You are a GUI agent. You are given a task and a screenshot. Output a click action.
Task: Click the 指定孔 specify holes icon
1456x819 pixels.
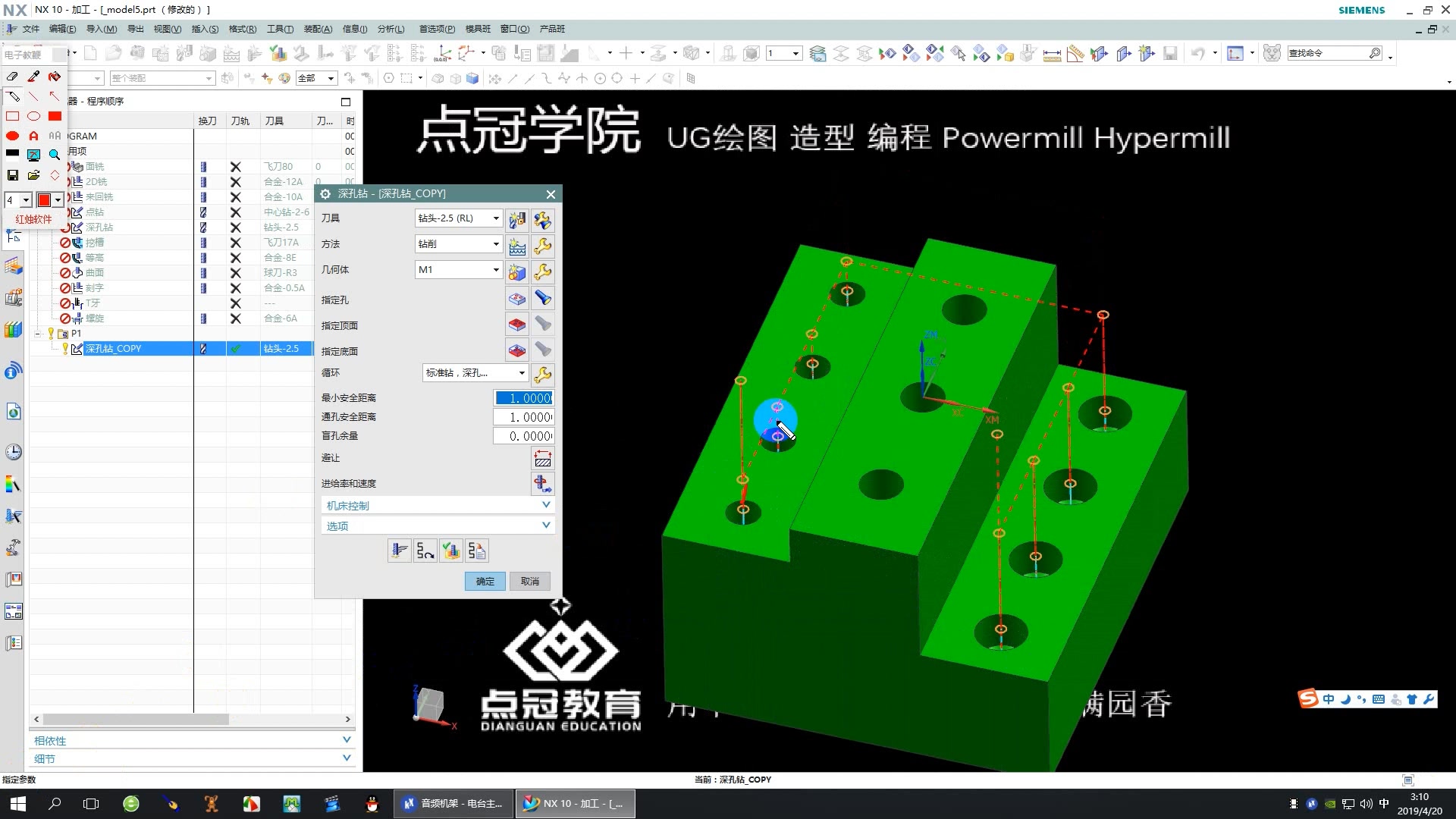pyautogui.click(x=516, y=298)
